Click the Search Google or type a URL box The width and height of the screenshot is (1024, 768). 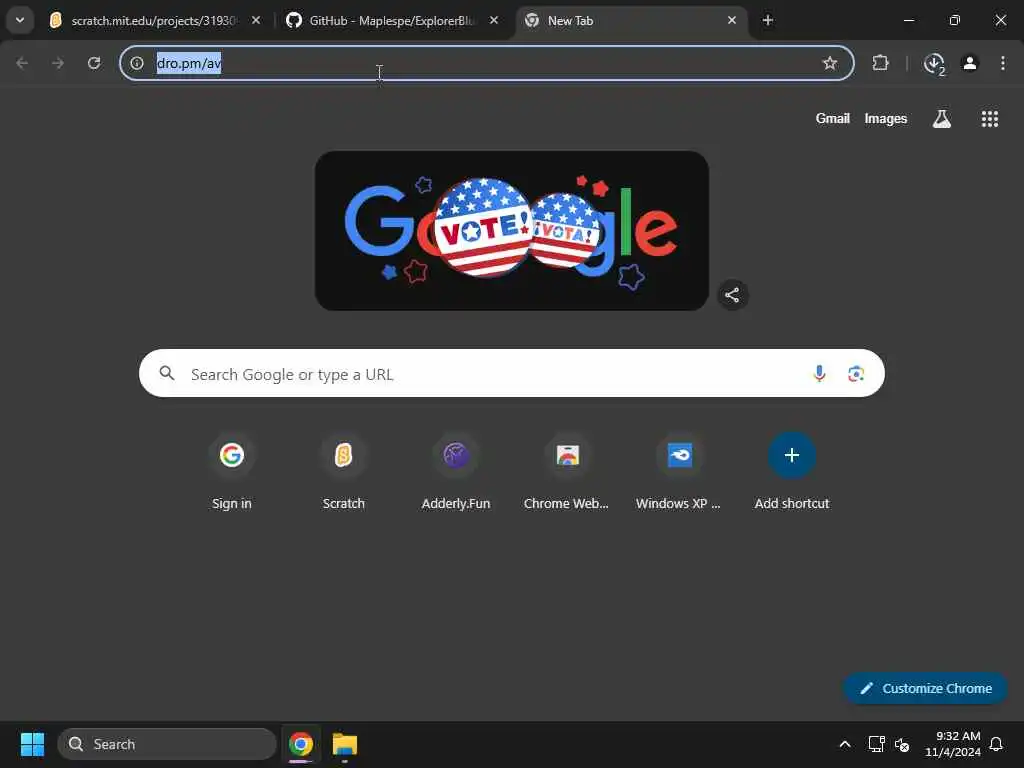[512, 373]
